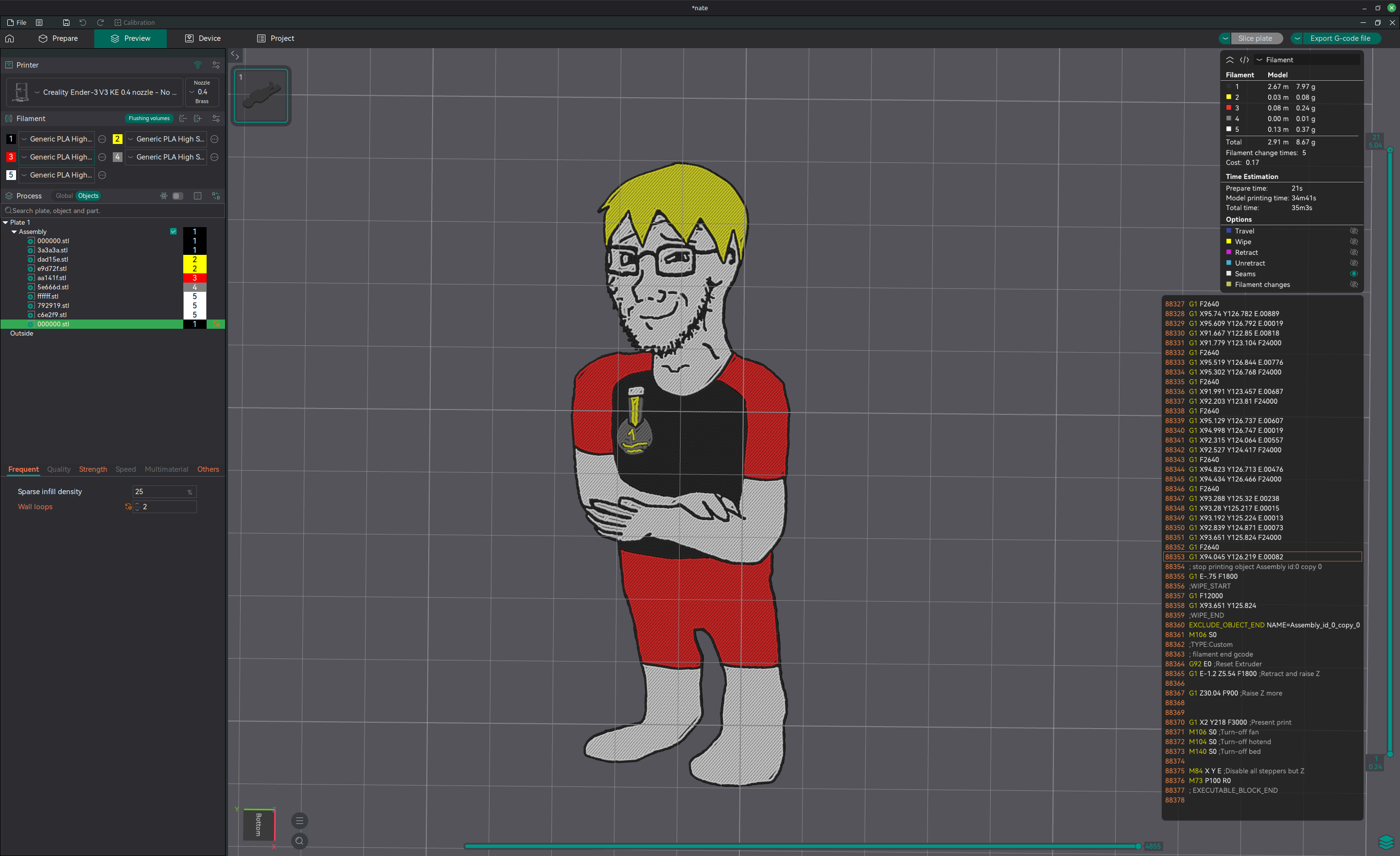Collapse the sidebar with the arrow icon
The image size is (1400, 856).
coord(235,55)
